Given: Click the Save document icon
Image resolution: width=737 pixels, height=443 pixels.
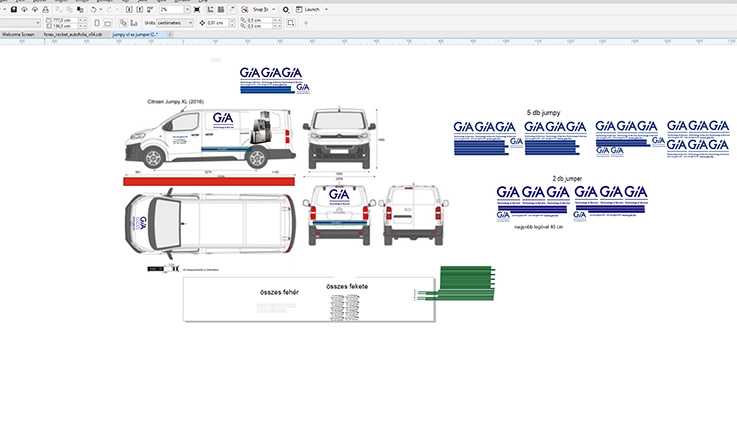Looking at the screenshot, I should click(x=13, y=9).
